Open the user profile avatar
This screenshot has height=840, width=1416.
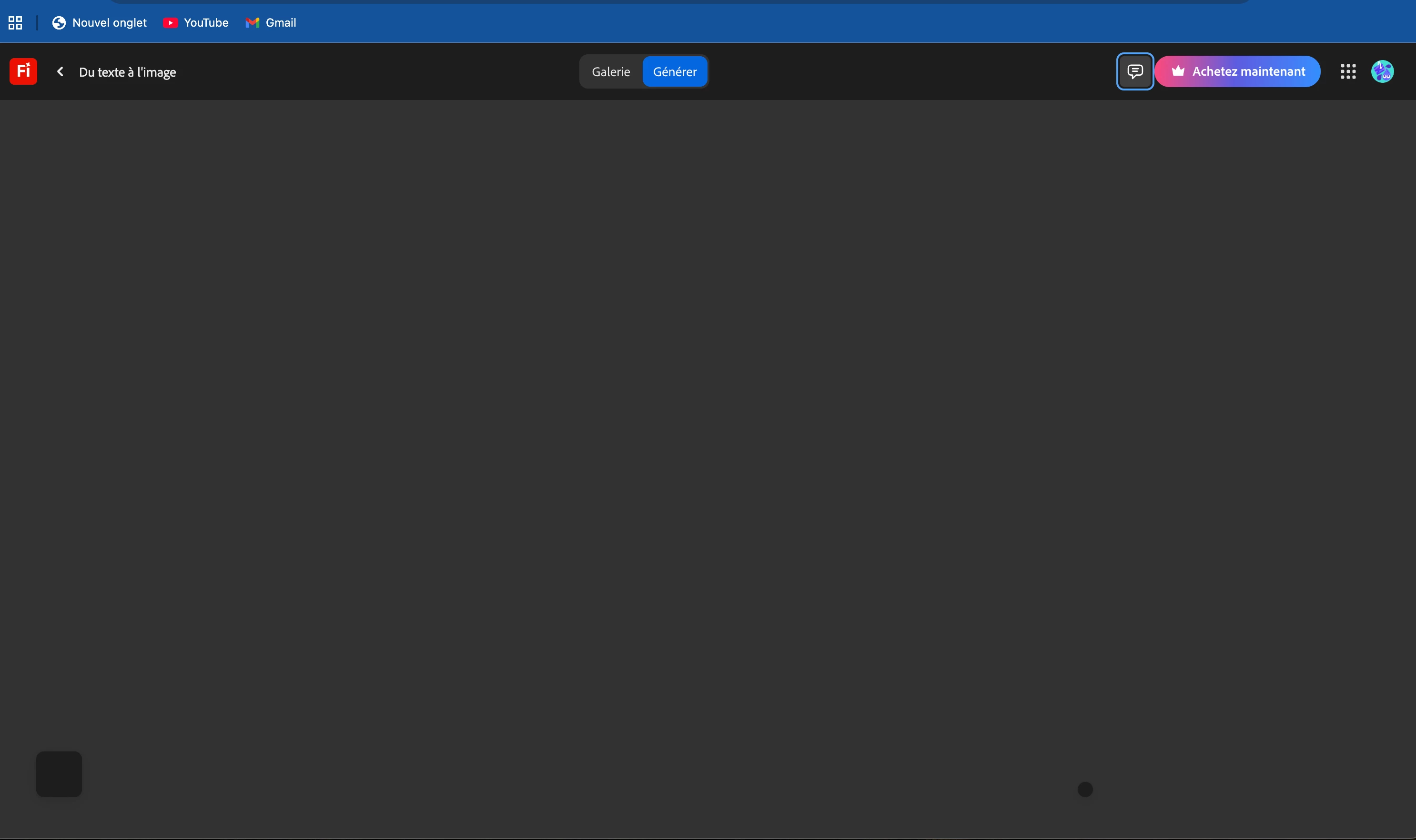pos(1382,71)
